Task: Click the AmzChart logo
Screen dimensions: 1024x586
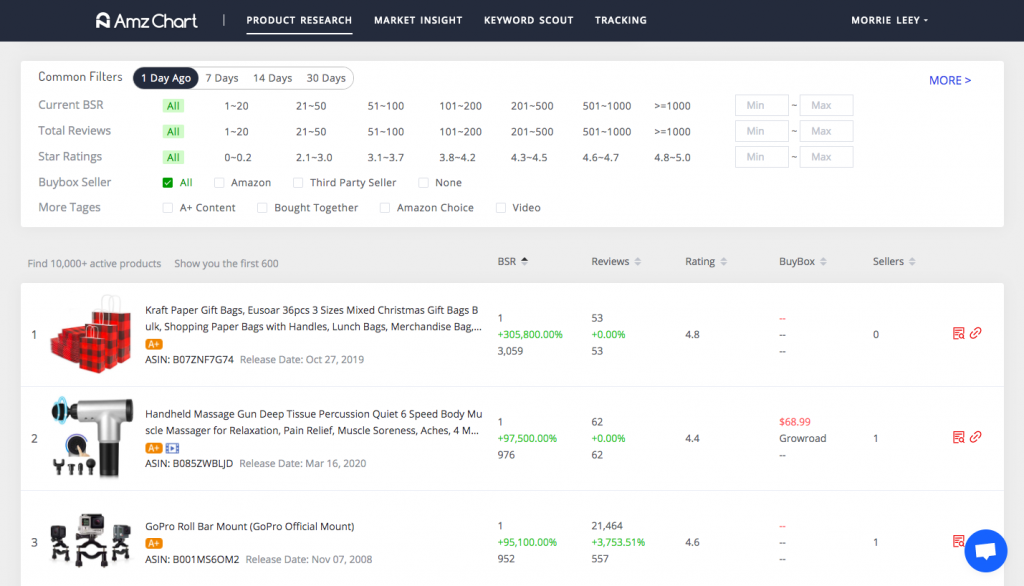Action: 146,20
